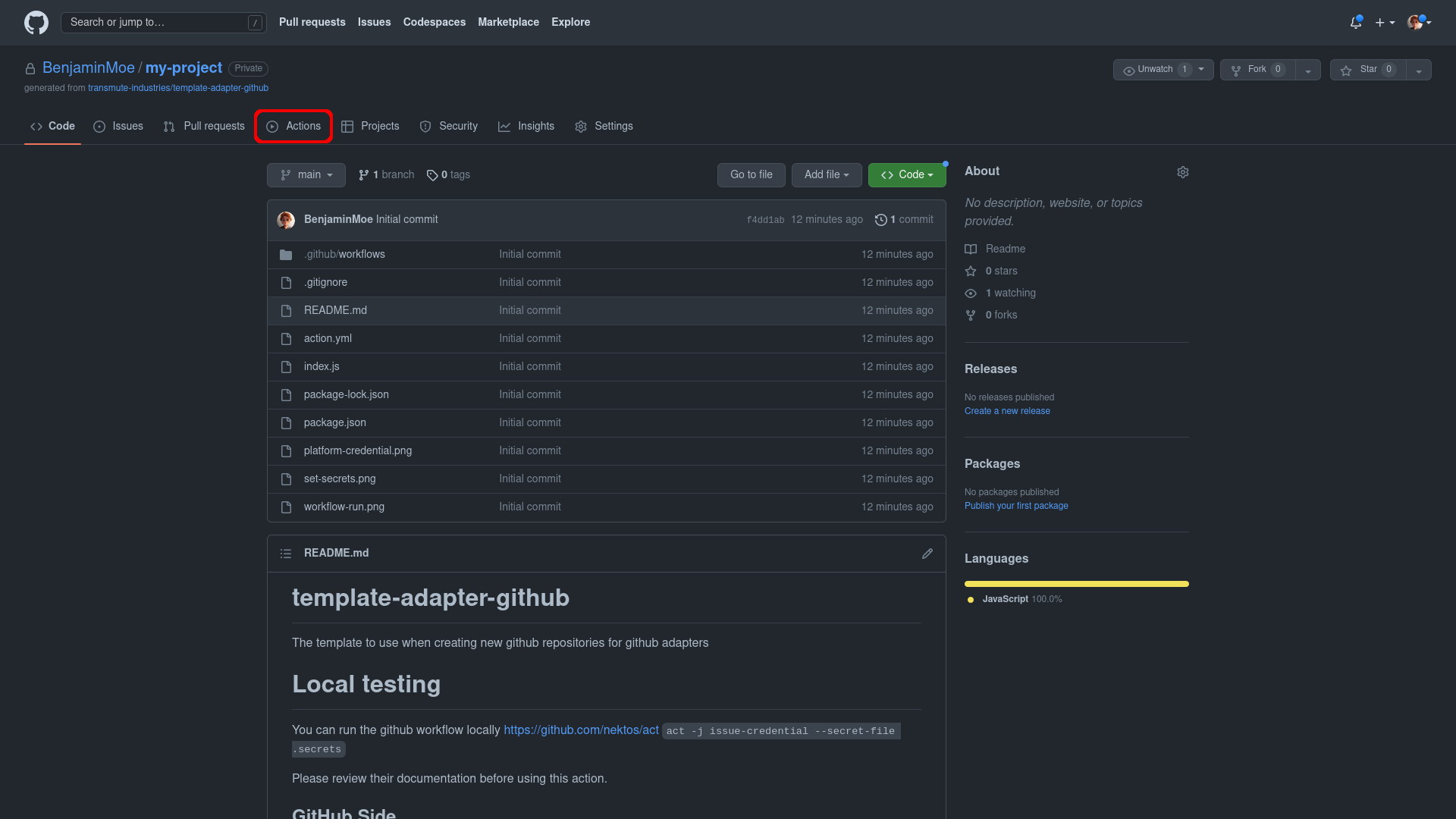Image resolution: width=1456 pixels, height=819 pixels.
Task: Switch to the Issues repository tab
Action: tap(118, 127)
